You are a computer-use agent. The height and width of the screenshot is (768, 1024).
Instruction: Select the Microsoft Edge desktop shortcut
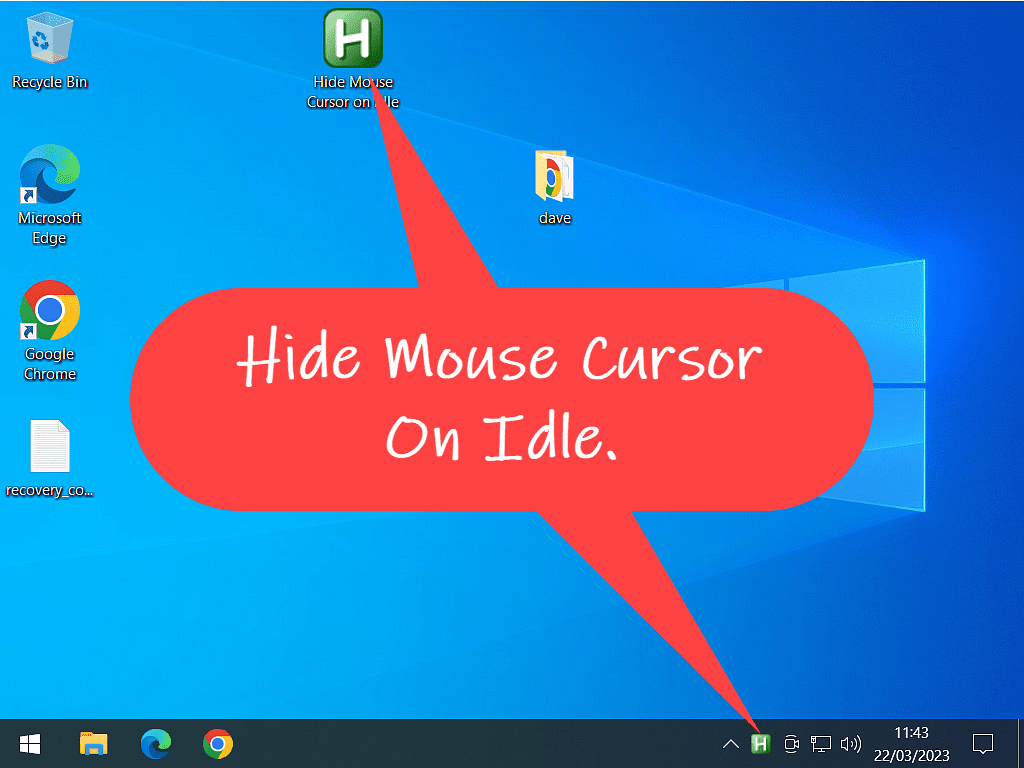point(49,175)
